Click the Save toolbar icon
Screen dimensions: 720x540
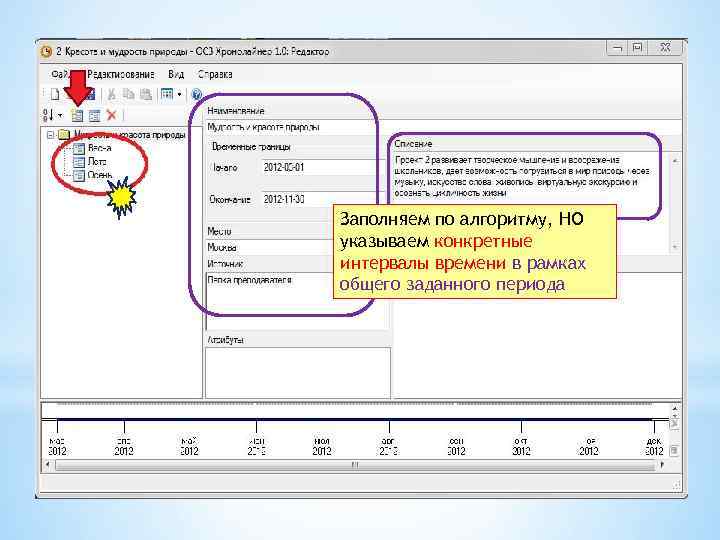click(x=90, y=95)
